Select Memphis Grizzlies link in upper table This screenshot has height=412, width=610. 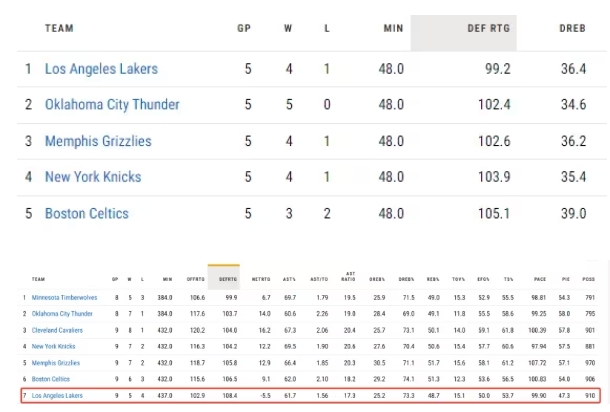[98, 141]
